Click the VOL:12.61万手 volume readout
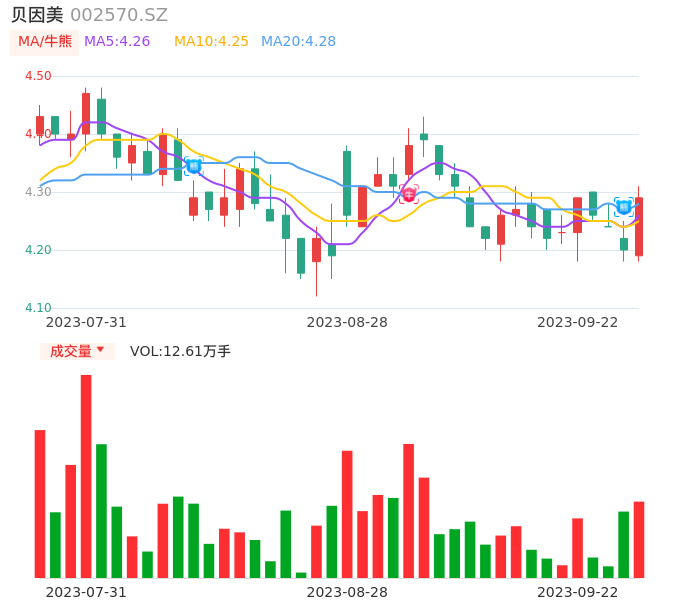This screenshot has width=686, height=606. click(180, 351)
